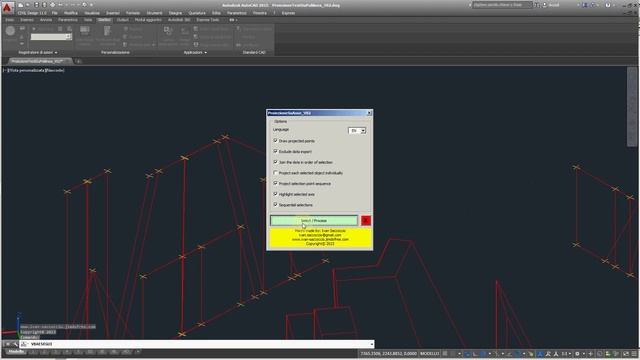
Task: Close the Proiezione dialog window
Action: 369,113
